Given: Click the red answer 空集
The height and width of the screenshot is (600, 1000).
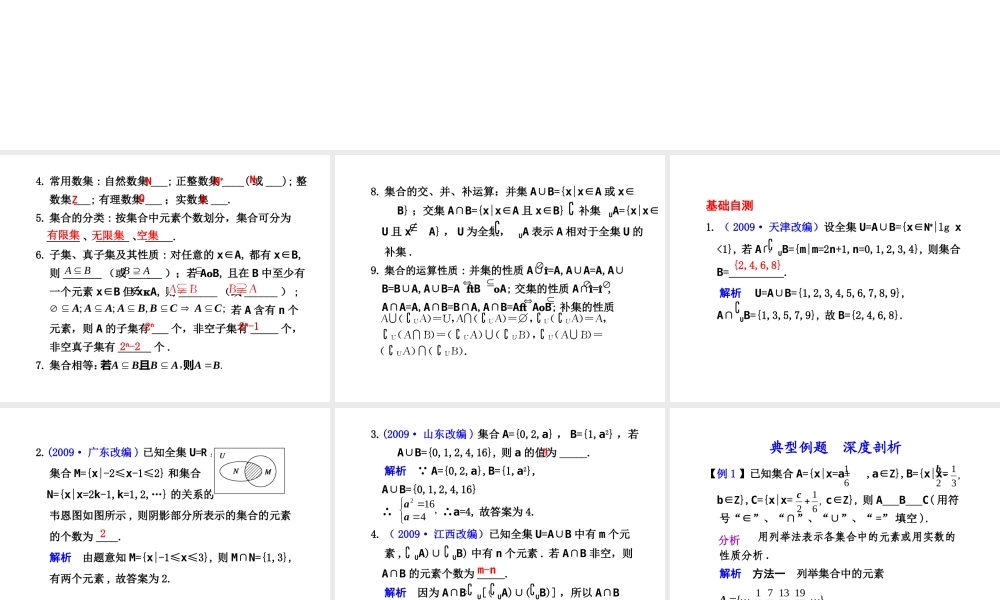Looking at the screenshot, I should tap(148, 235).
